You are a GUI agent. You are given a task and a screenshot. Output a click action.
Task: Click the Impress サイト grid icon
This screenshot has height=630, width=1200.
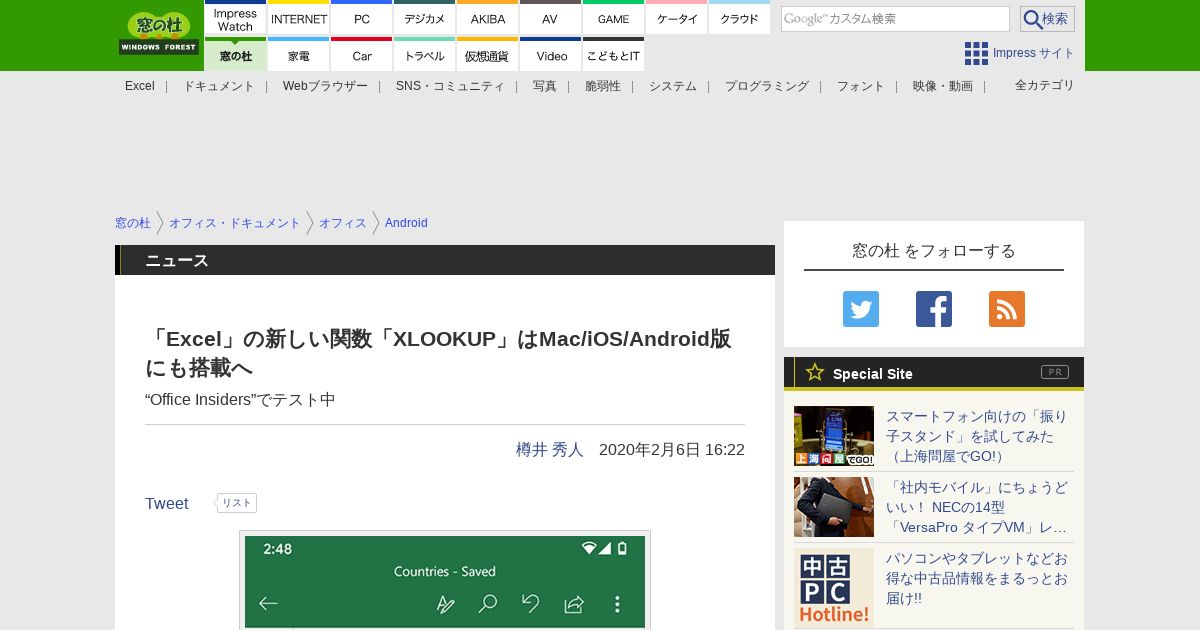point(976,53)
